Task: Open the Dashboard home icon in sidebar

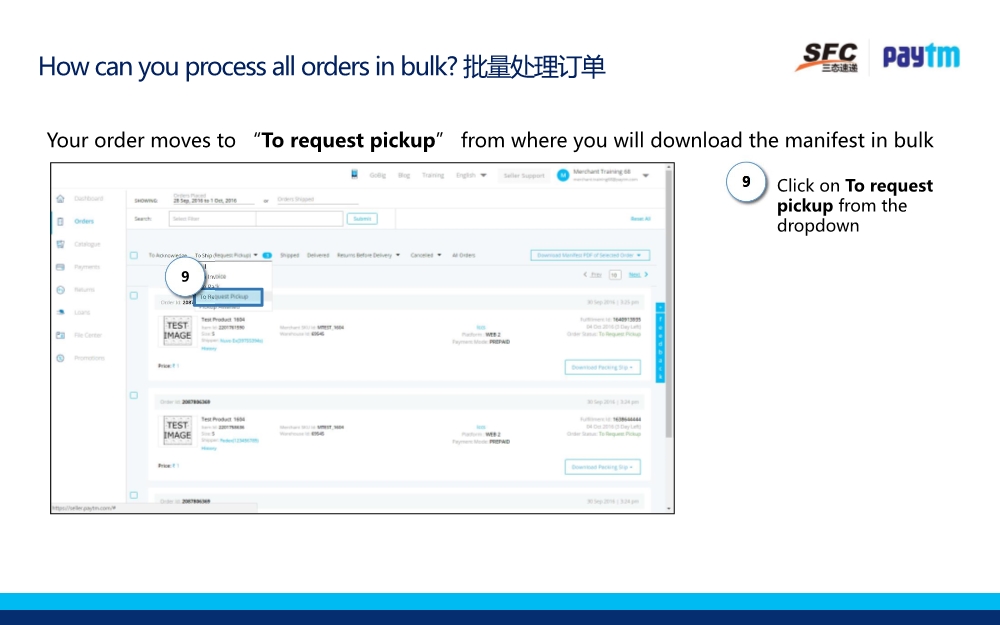Action: pyautogui.click(x=60, y=199)
